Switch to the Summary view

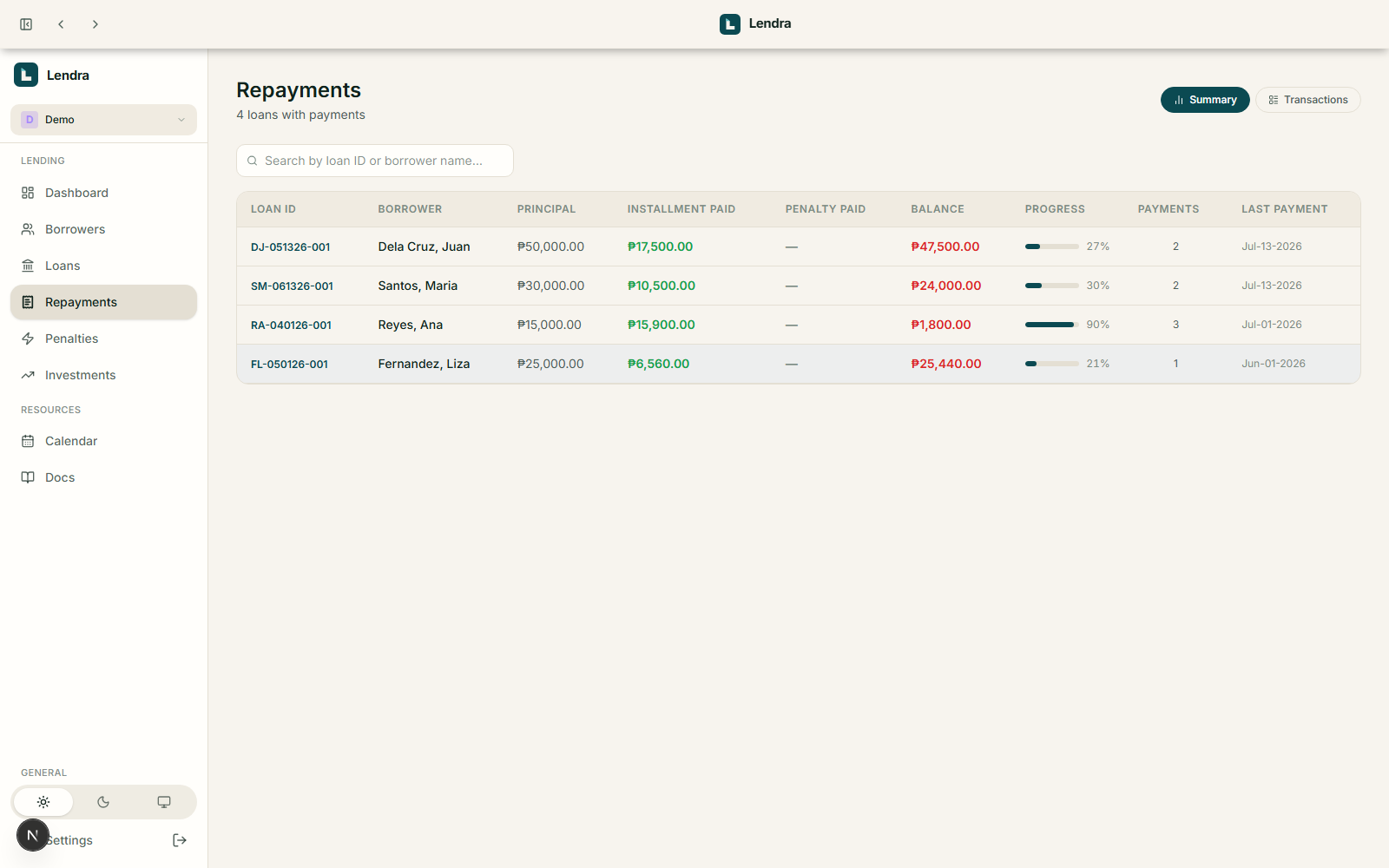1205,100
